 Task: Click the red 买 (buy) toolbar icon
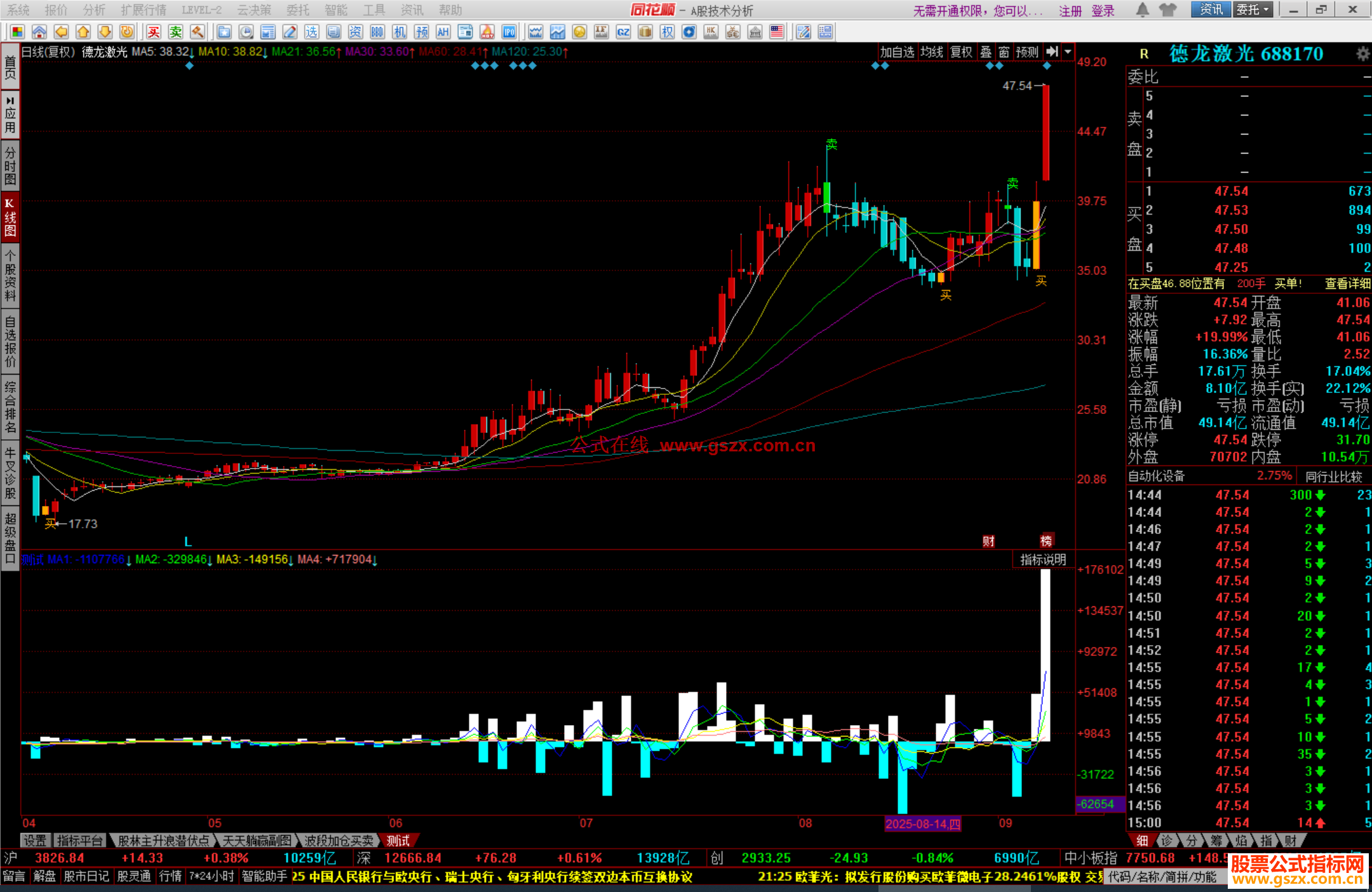[x=154, y=32]
